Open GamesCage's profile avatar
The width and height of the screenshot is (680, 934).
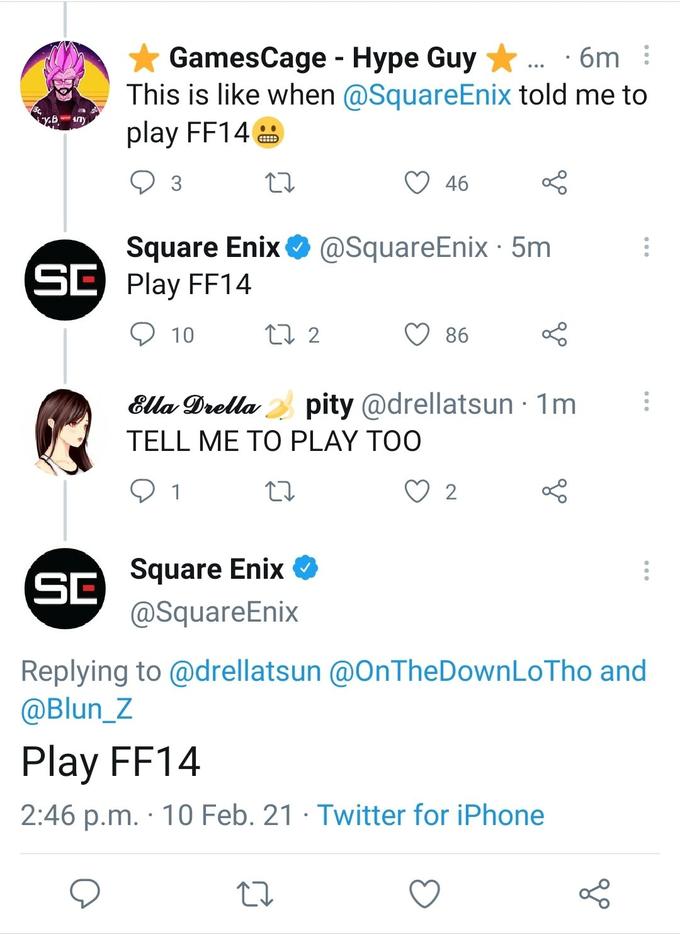pos(64,88)
